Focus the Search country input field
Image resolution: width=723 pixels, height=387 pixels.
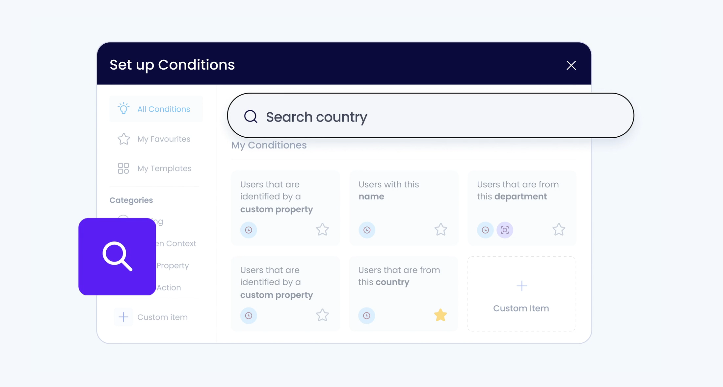pyautogui.click(x=430, y=116)
